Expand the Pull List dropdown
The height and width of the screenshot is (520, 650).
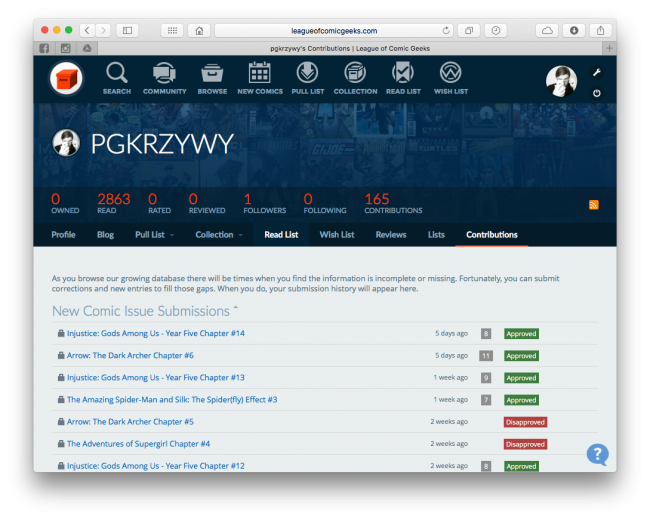(172, 235)
